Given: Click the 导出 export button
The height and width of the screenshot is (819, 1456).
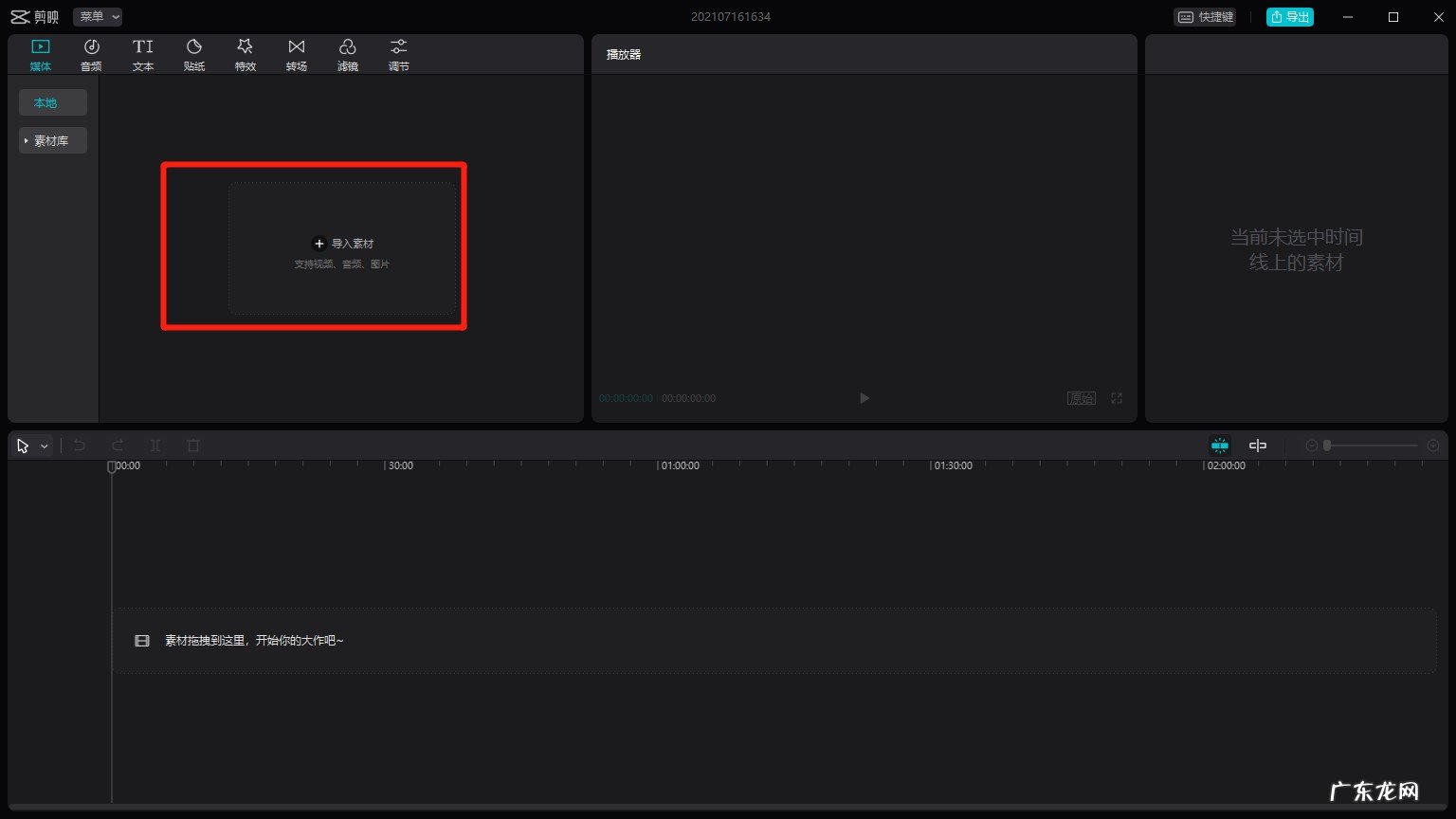Looking at the screenshot, I should pyautogui.click(x=1290, y=16).
